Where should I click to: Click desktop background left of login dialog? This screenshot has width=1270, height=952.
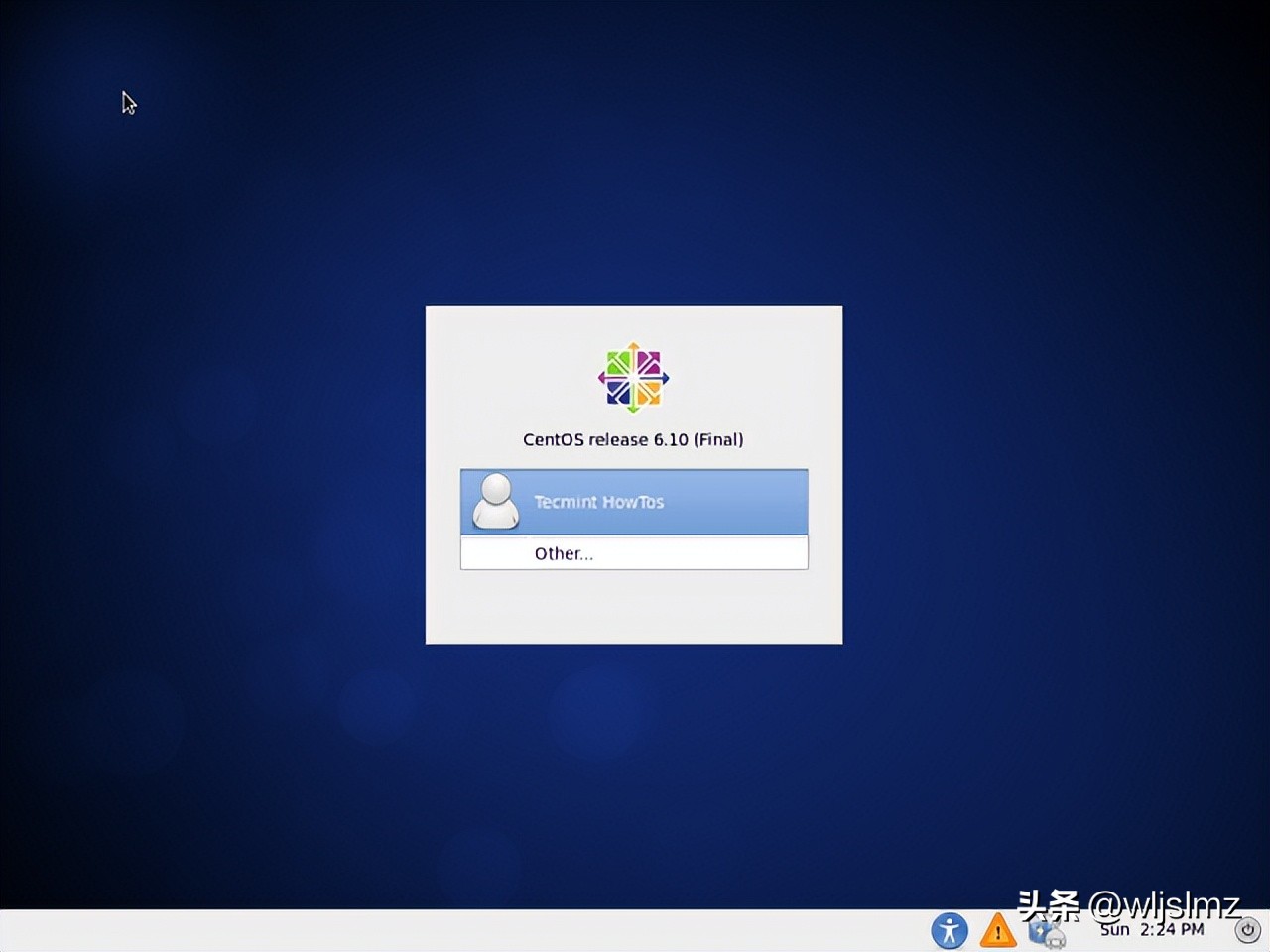click(x=218, y=476)
